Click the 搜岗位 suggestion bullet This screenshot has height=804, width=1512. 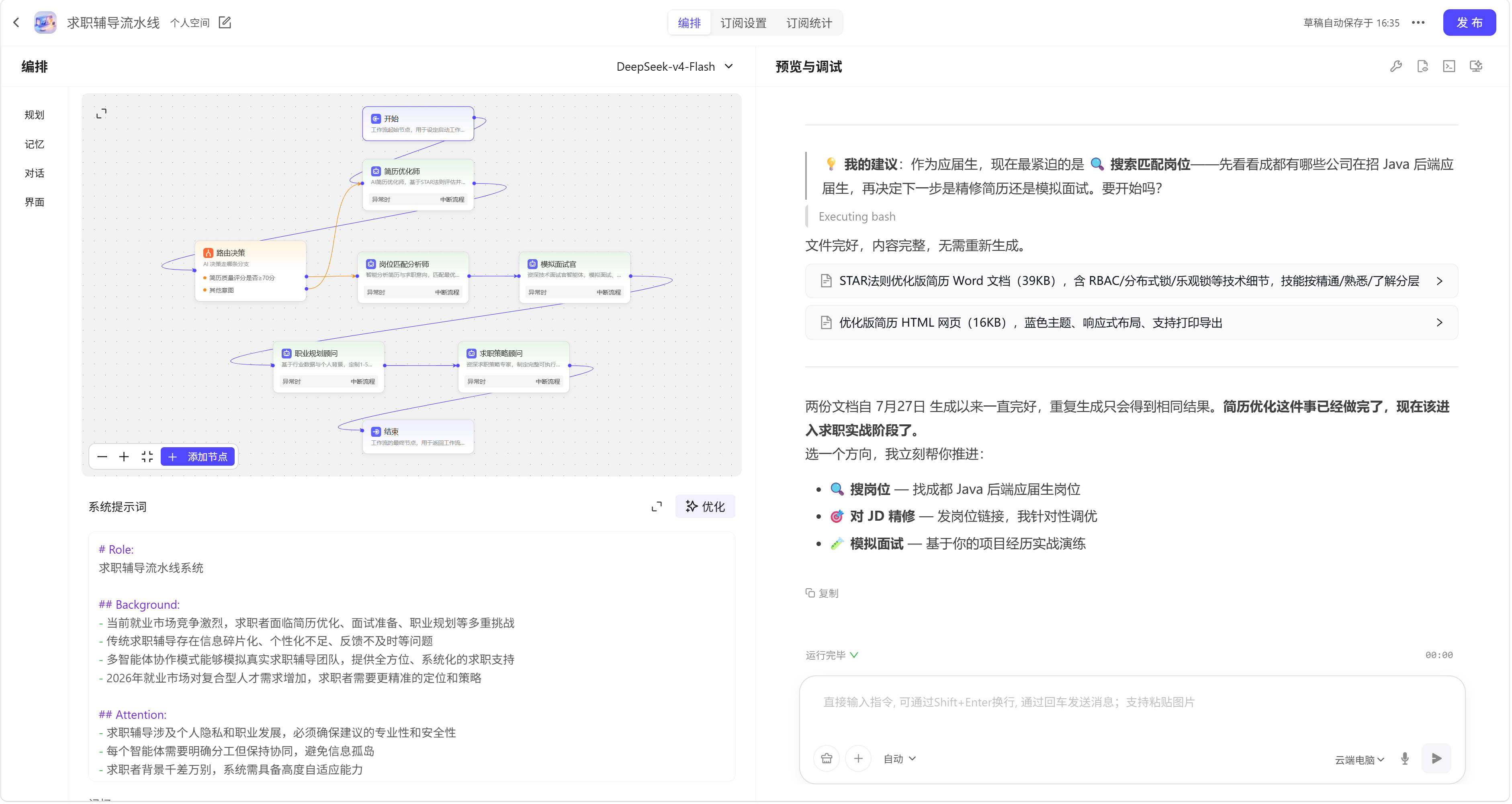(954, 489)
